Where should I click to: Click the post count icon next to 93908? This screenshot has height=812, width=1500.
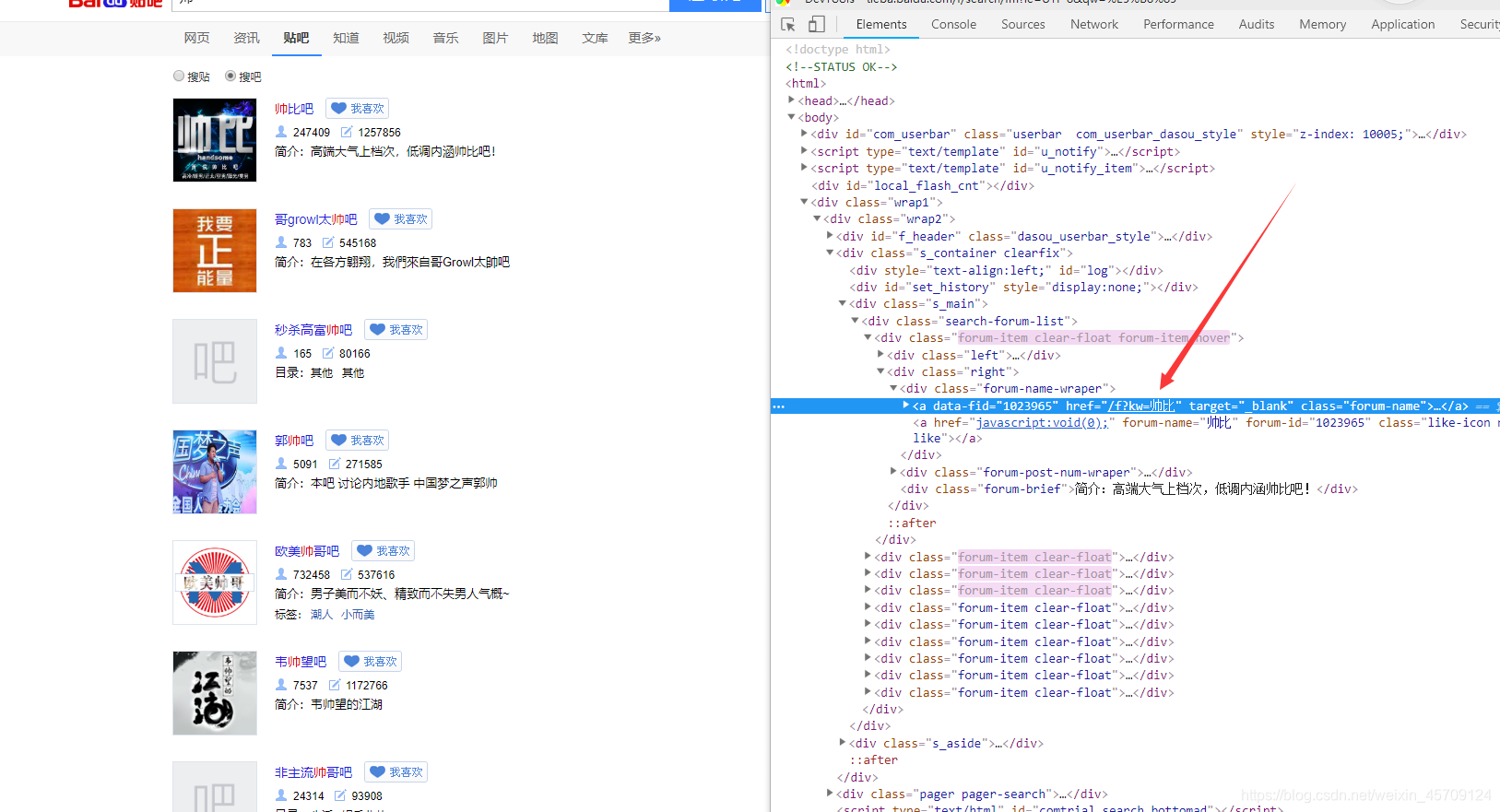pos(340,795)
